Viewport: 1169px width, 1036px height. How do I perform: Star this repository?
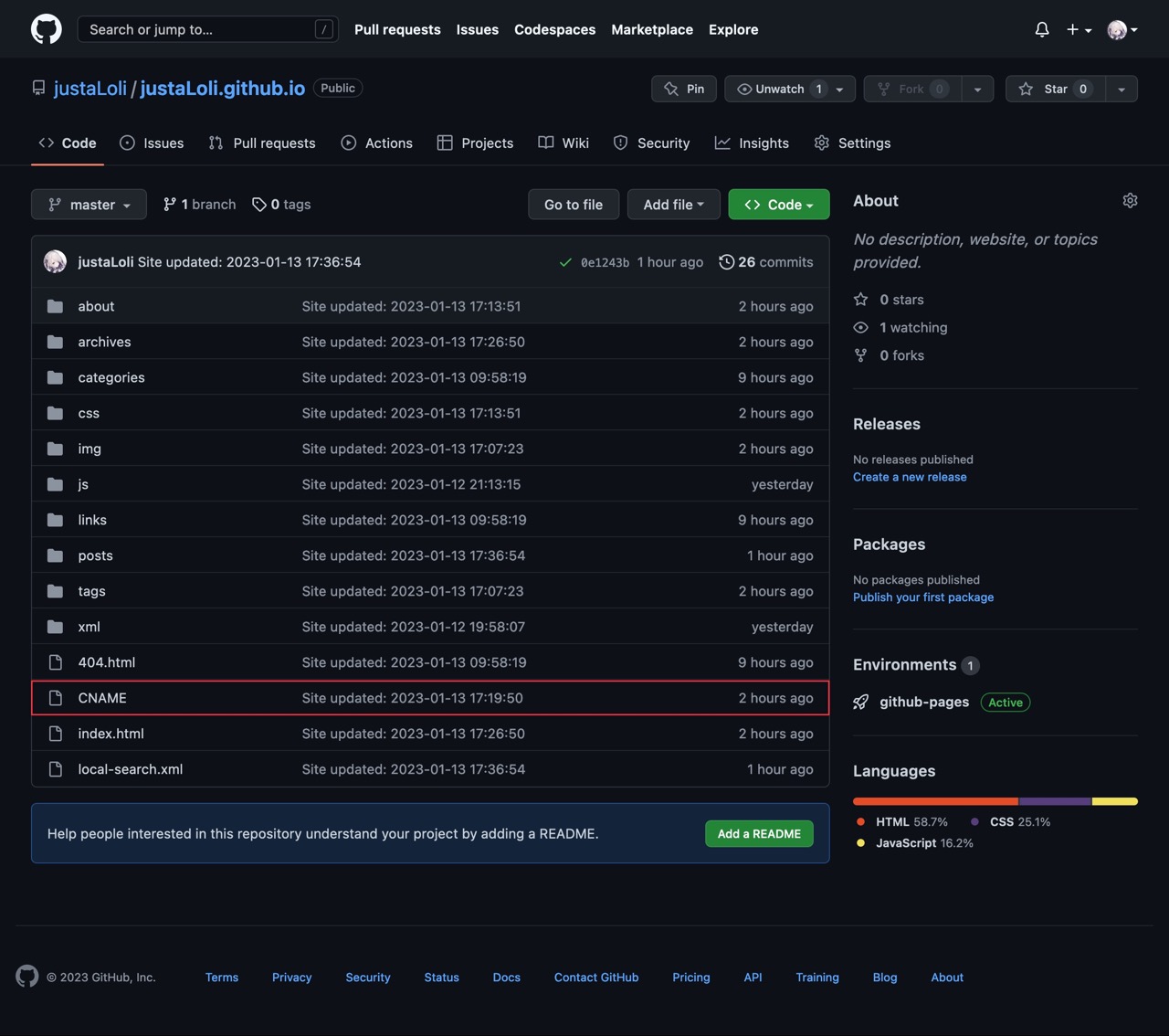(1055, 89)
